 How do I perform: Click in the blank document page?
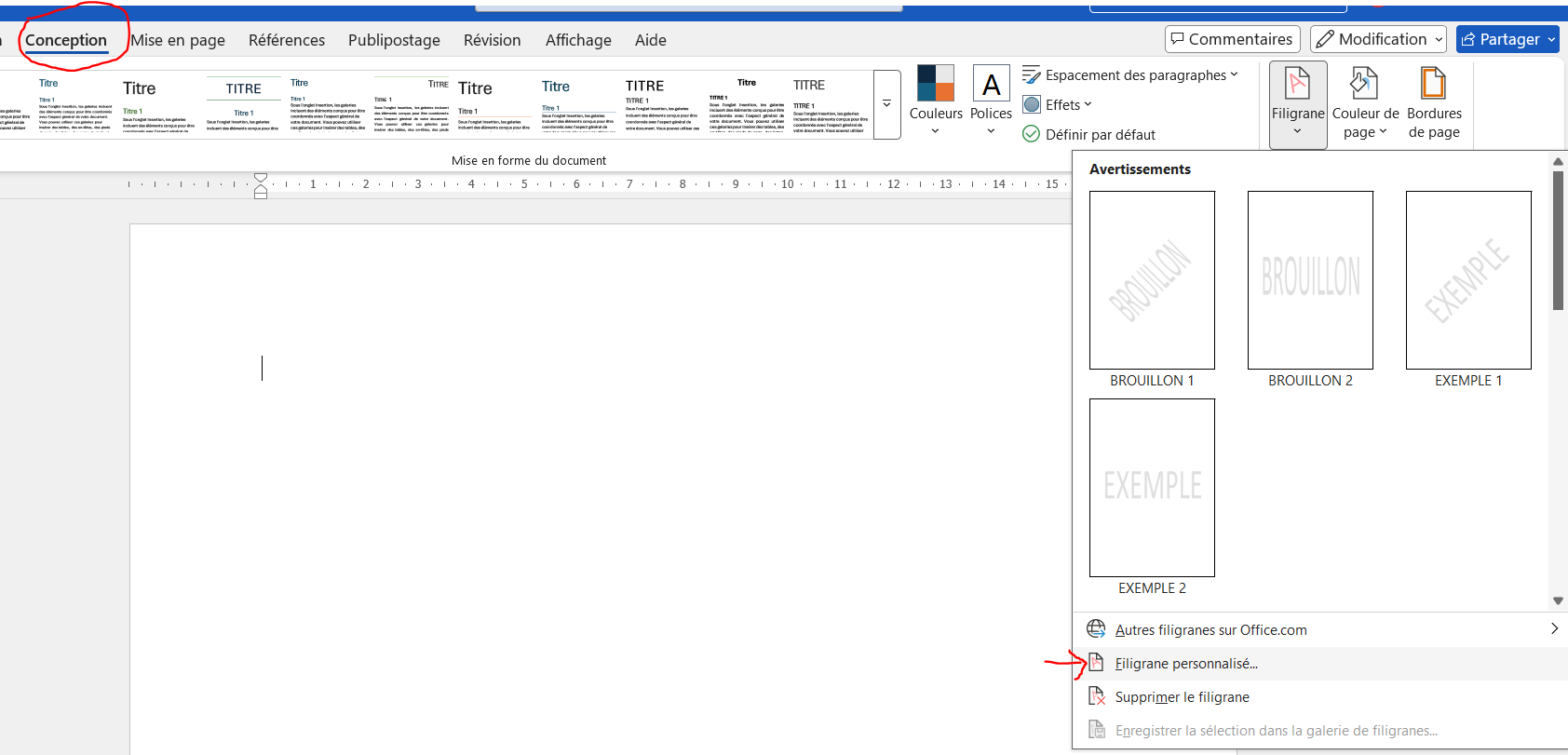[601, 489]
